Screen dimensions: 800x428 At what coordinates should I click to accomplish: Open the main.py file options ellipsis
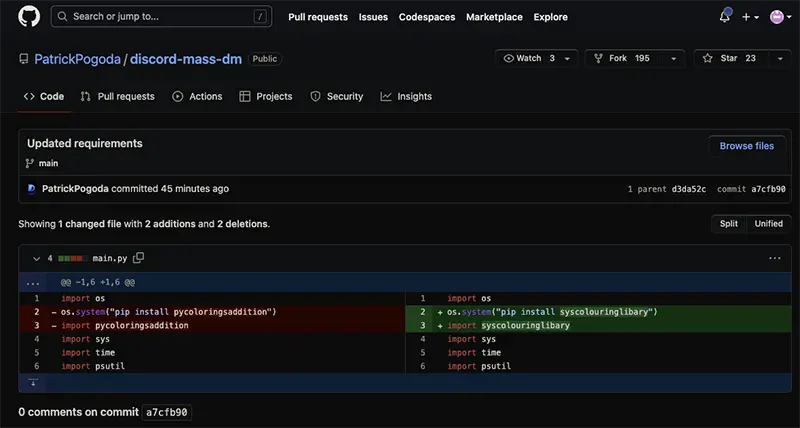point(774,258)
